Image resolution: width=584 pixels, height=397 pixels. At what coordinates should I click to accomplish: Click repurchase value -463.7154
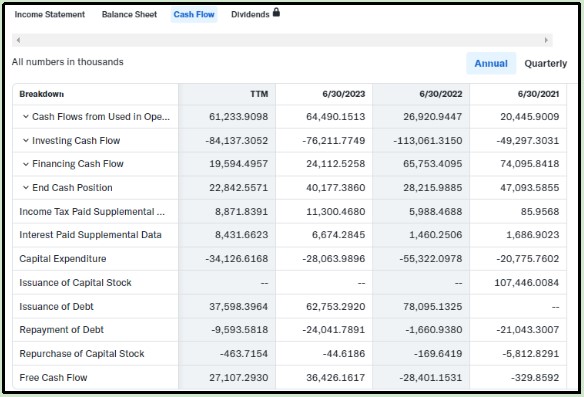pyautogui.click(x=244, y=353)
